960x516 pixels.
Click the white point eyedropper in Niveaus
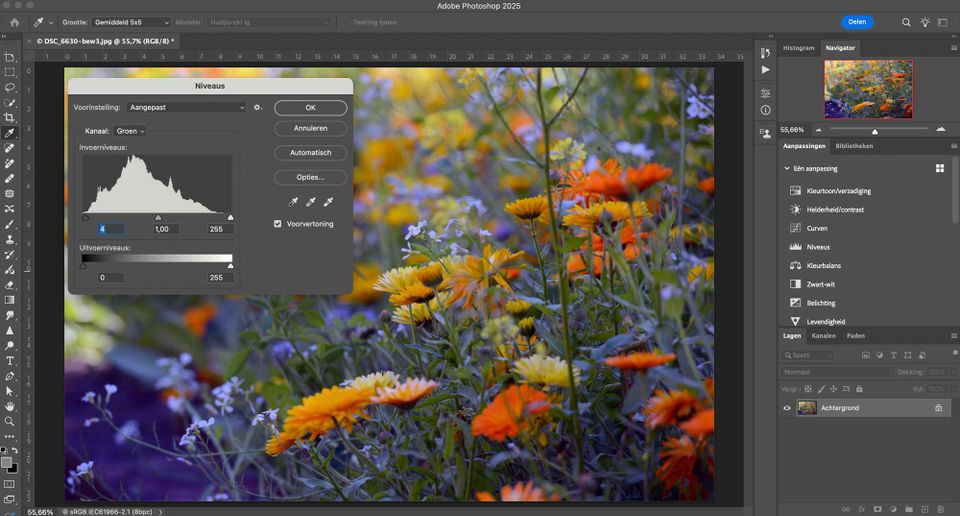[x=327, y=201]
